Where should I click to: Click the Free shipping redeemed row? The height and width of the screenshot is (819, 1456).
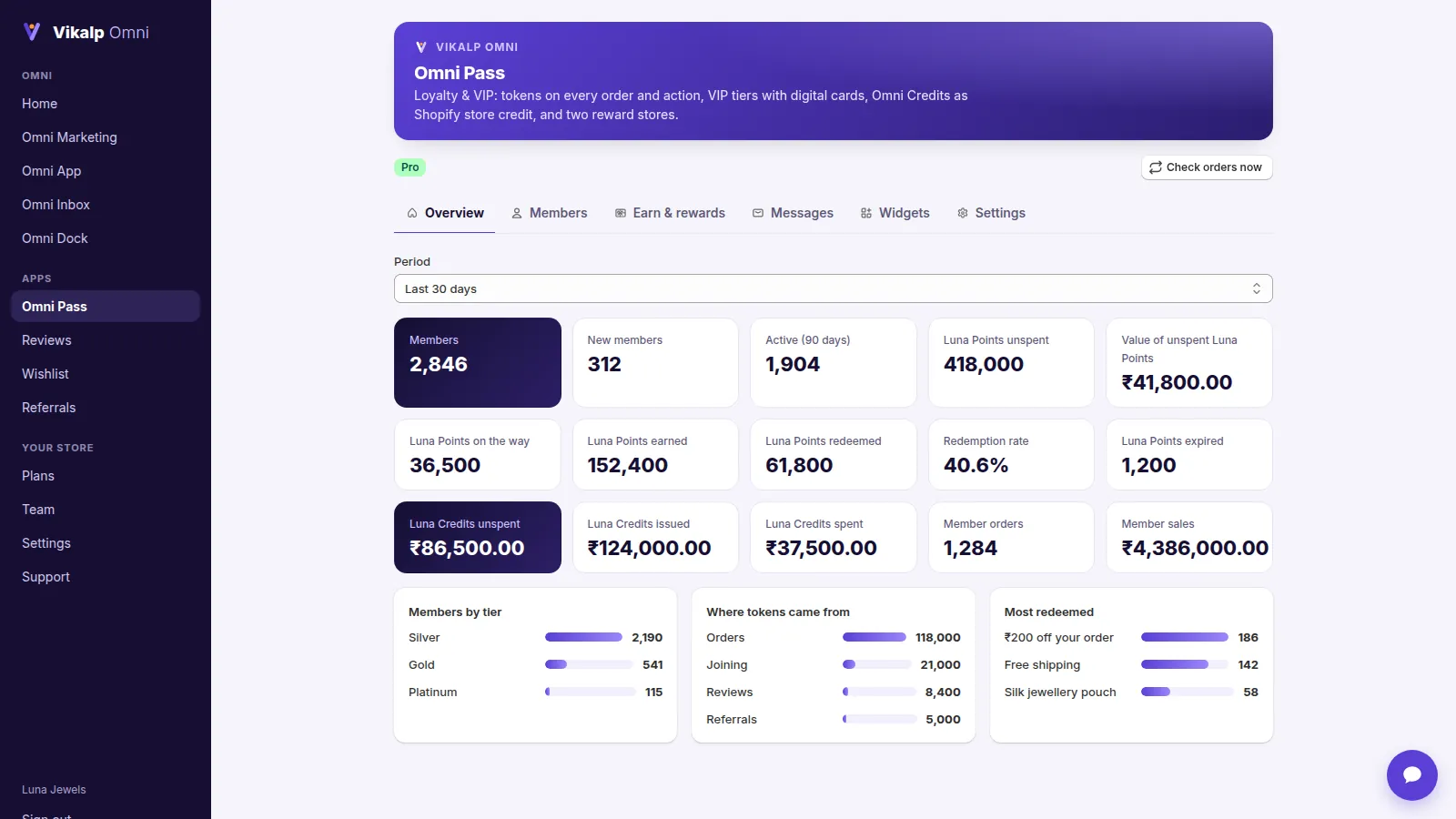tap(1131, 665)
